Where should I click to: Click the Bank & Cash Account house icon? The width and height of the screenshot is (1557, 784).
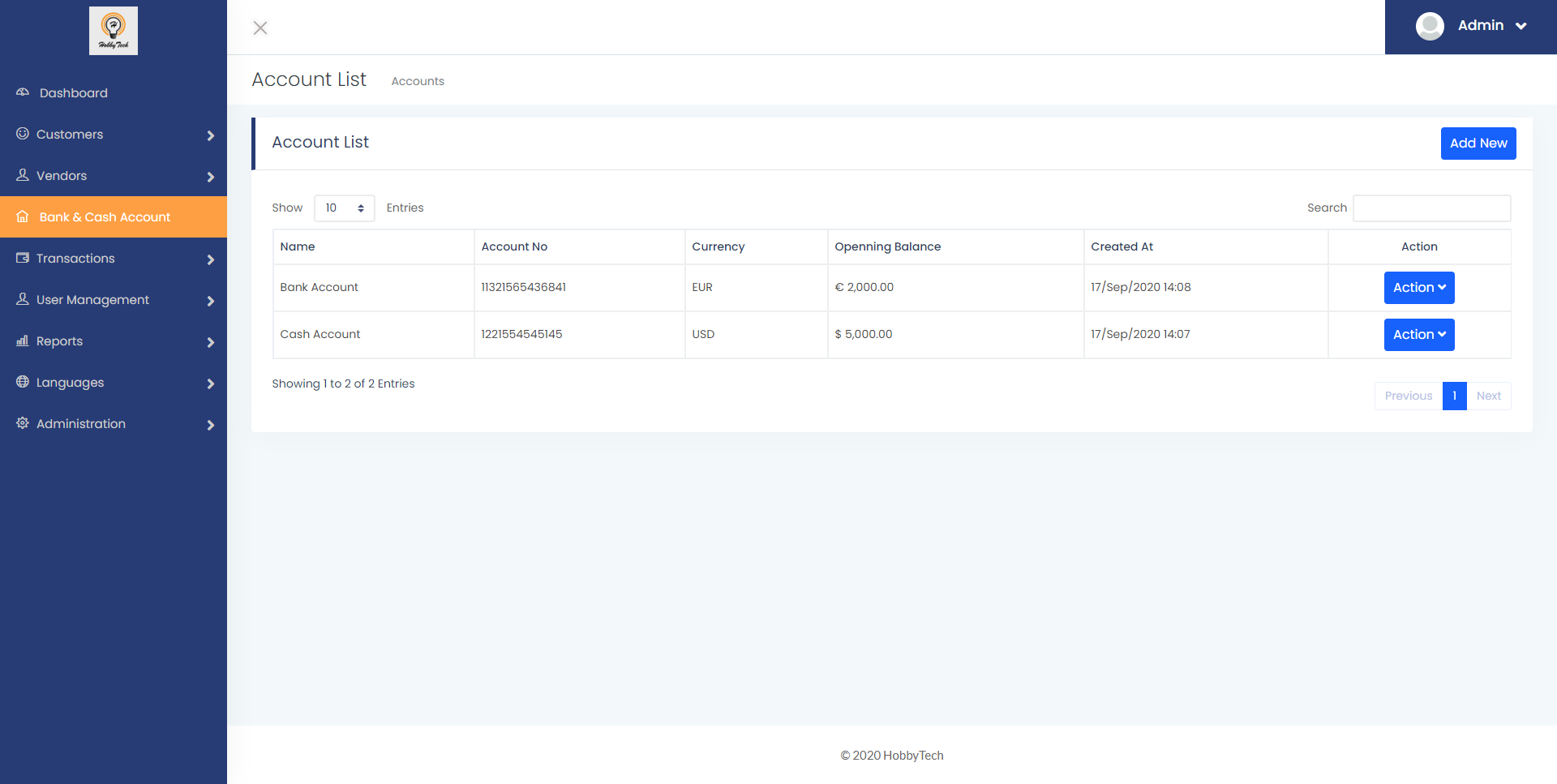click(23, 216)
